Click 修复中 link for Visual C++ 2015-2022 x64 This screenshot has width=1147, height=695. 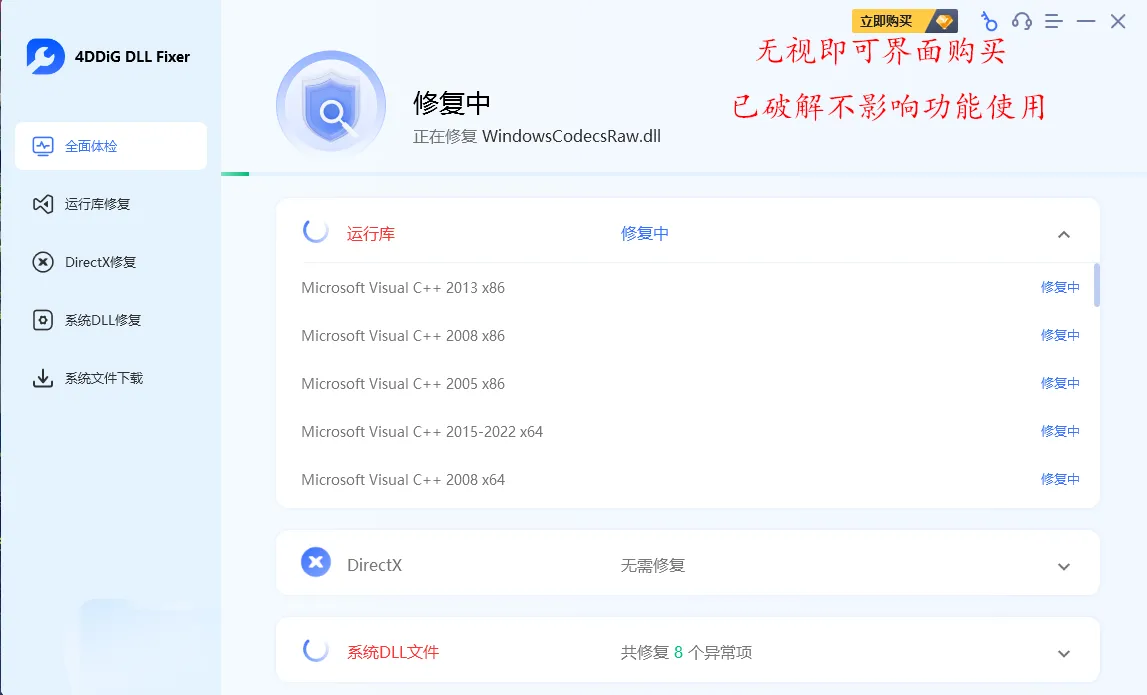pyautogui.click(x=1060, y=431)
